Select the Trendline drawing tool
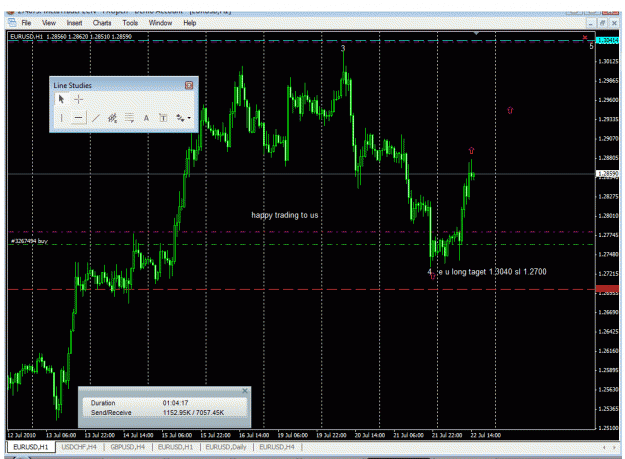 click(96, 118)
